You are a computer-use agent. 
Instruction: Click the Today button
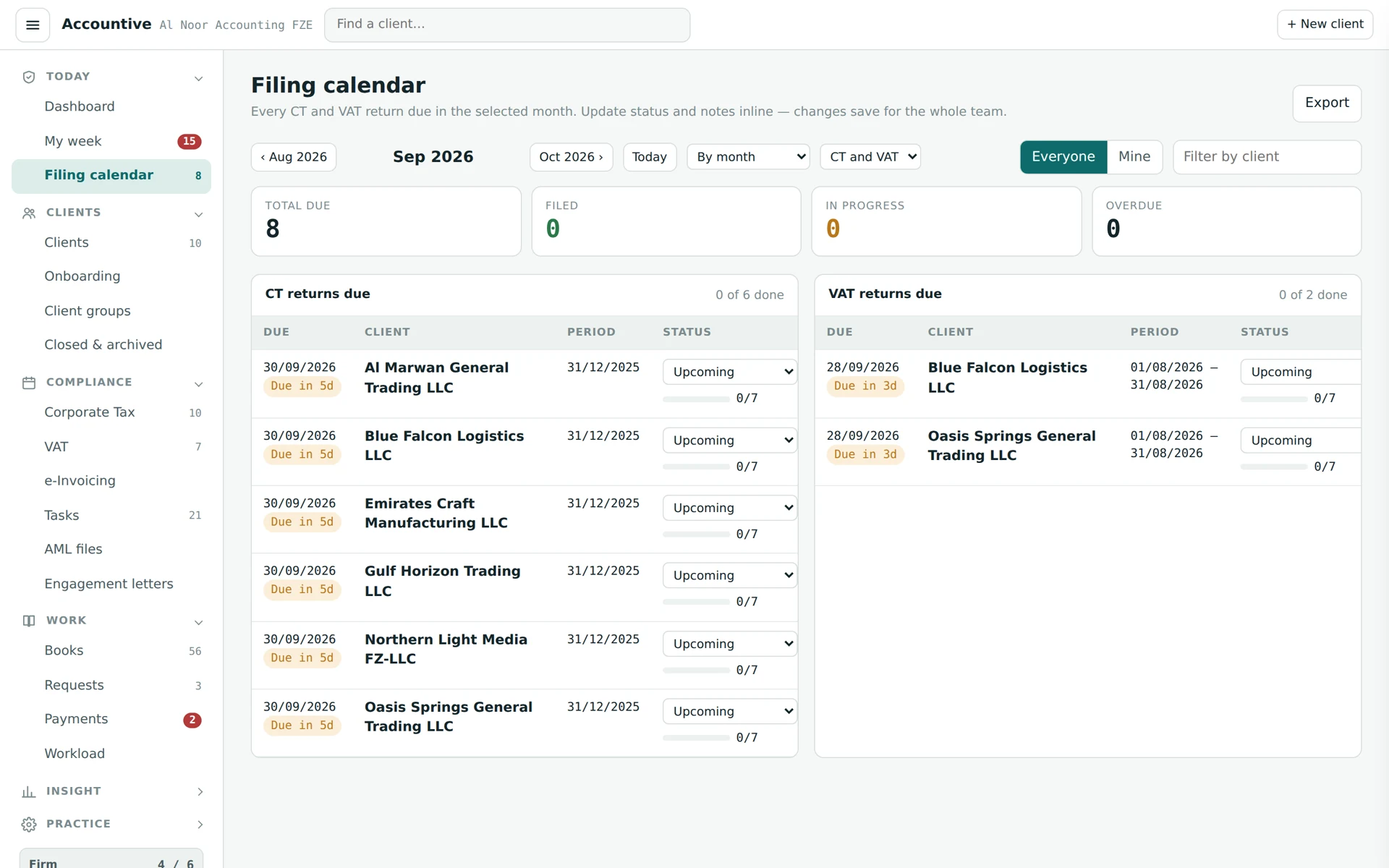[x=650, y=157]
